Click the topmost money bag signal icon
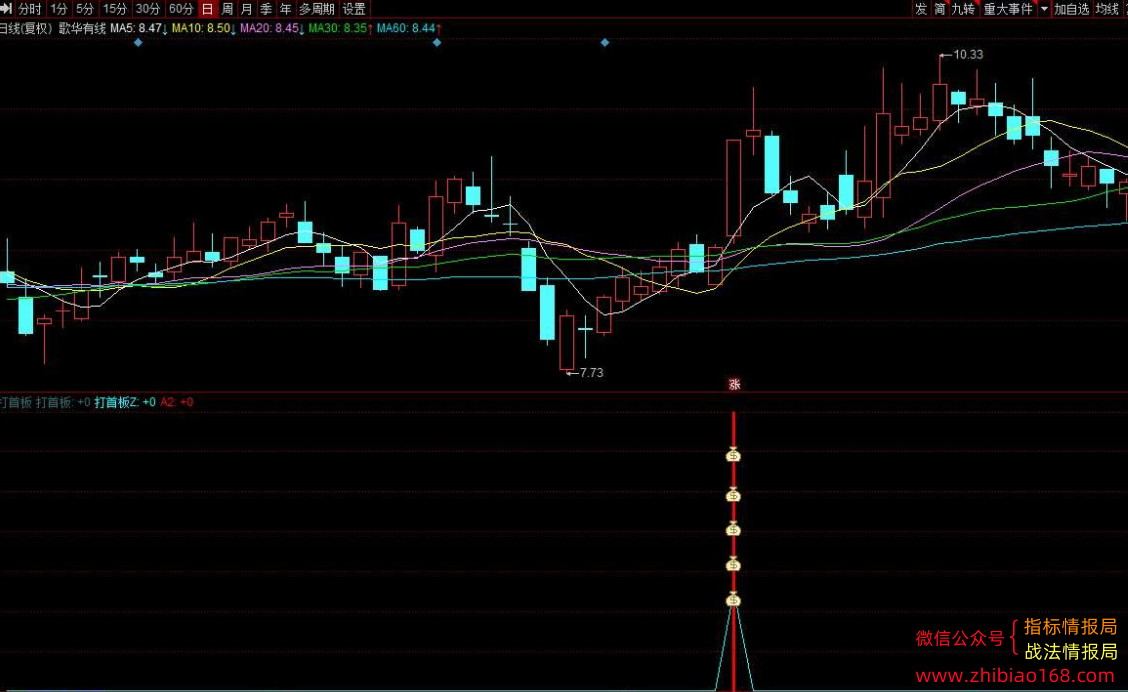This screenshot has width=1128, height=692. [734, 455]
